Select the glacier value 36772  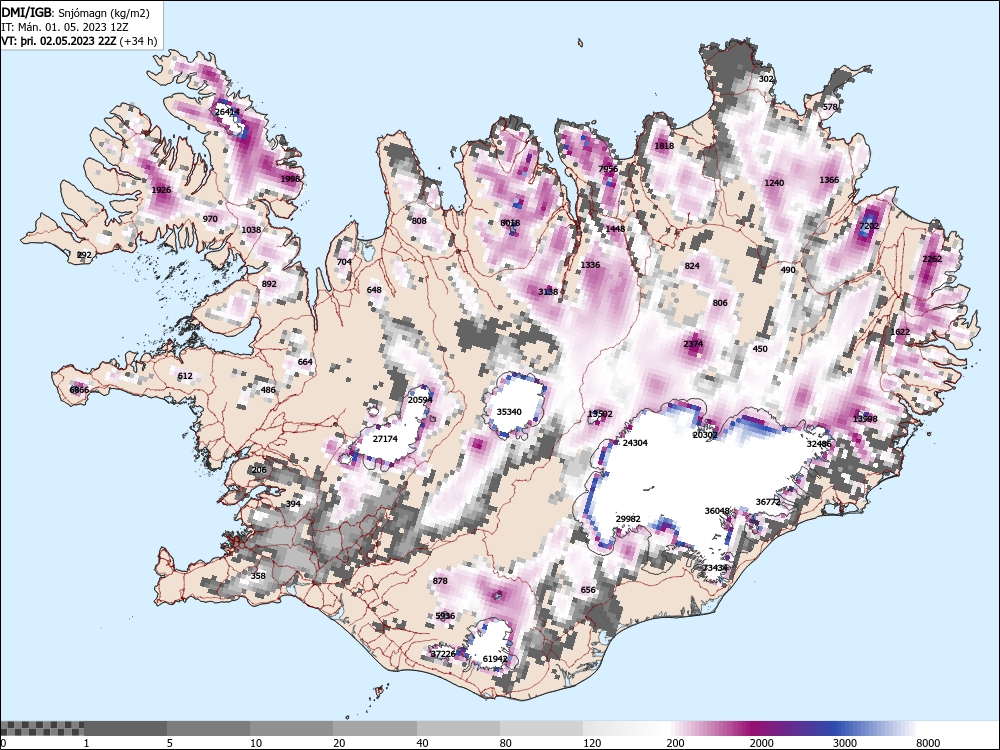click(x=768, y=502)
